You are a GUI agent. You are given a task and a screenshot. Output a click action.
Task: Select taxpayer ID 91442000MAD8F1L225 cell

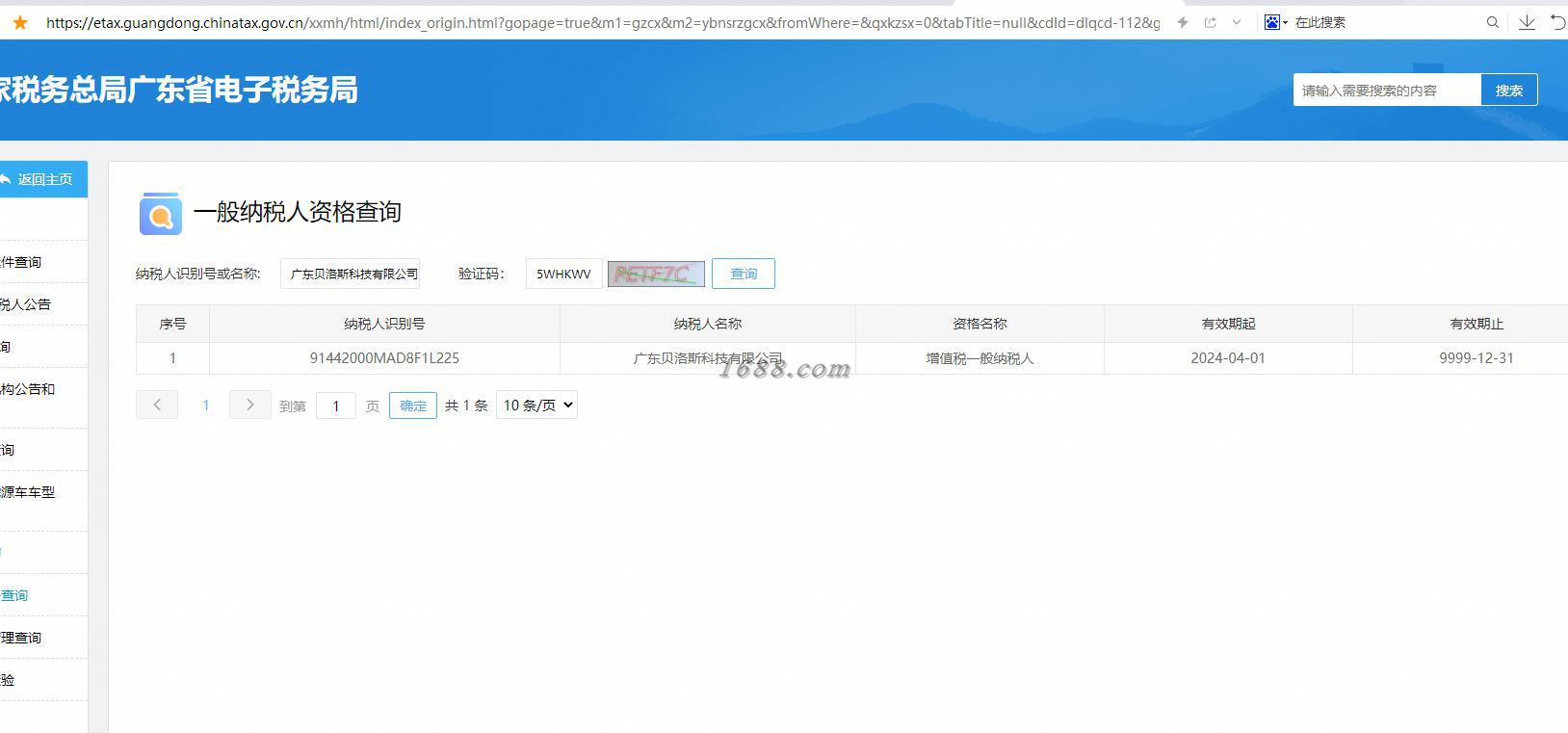[384, 358]
